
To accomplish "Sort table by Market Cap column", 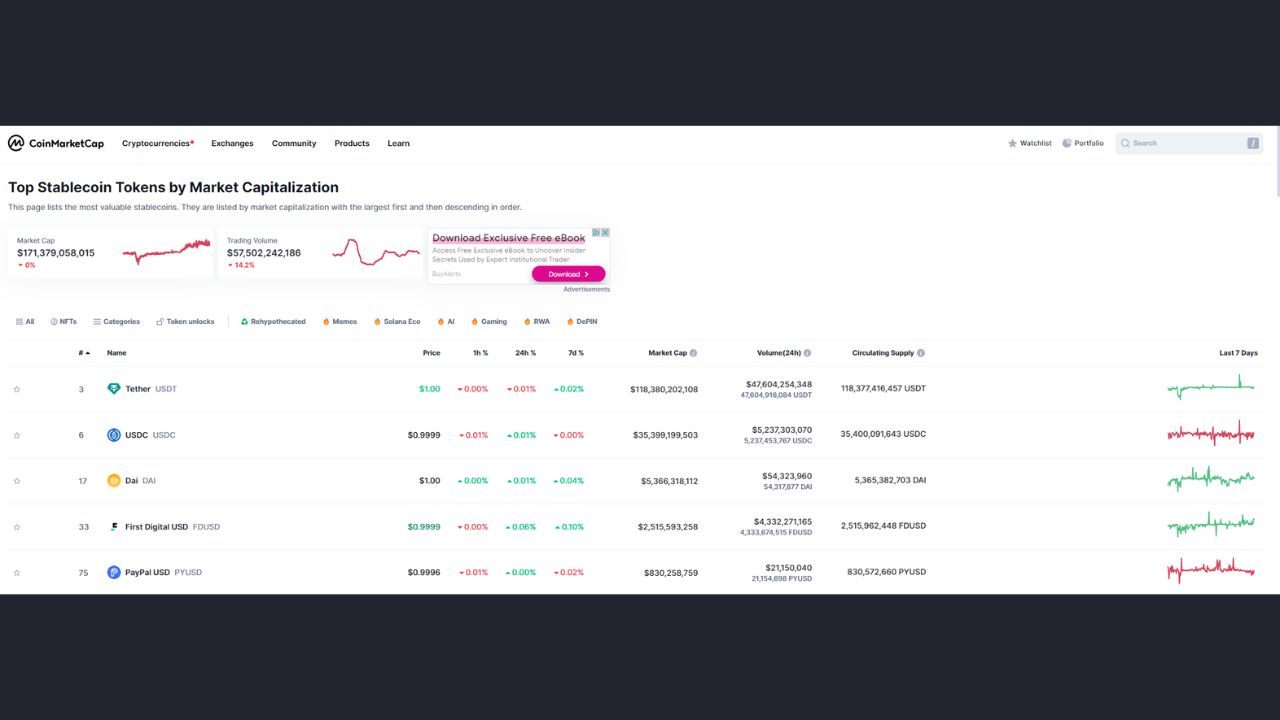I will click(667, 353).
